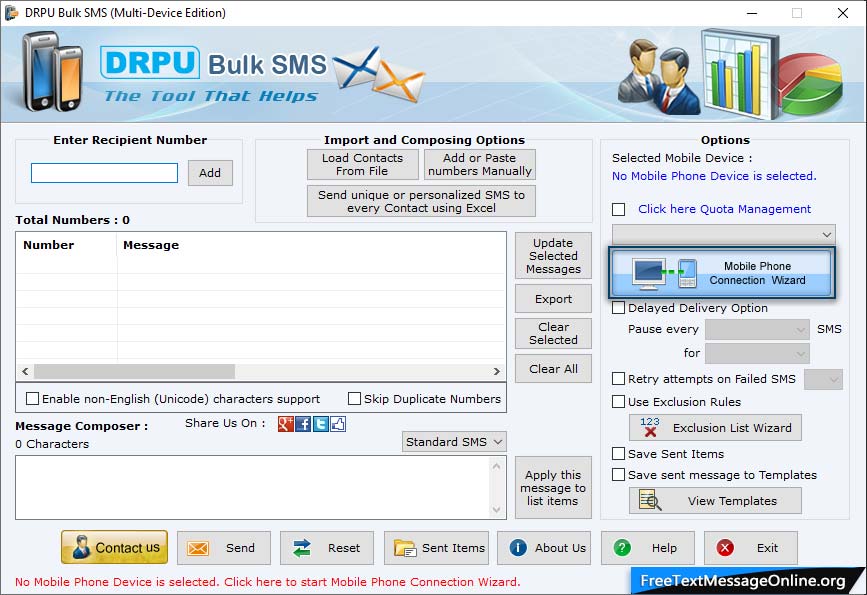Open View Templates
Screen dimensions: 867x595
pos(715,500)
